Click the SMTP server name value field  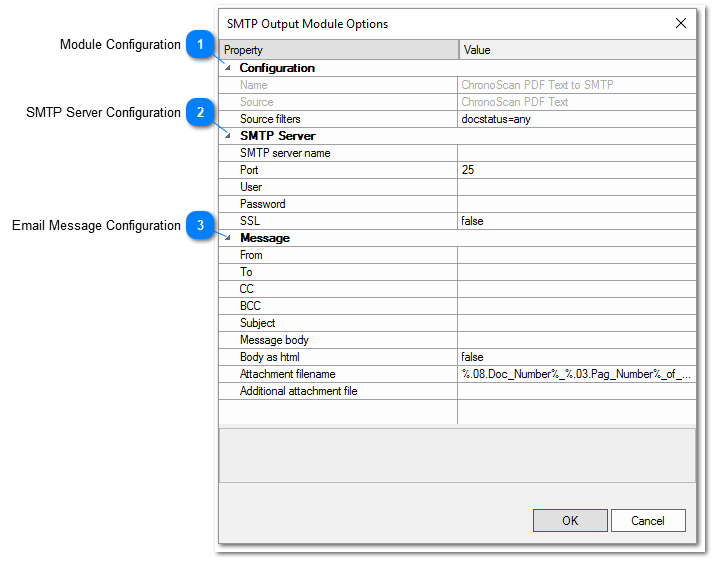coord(576,153)
